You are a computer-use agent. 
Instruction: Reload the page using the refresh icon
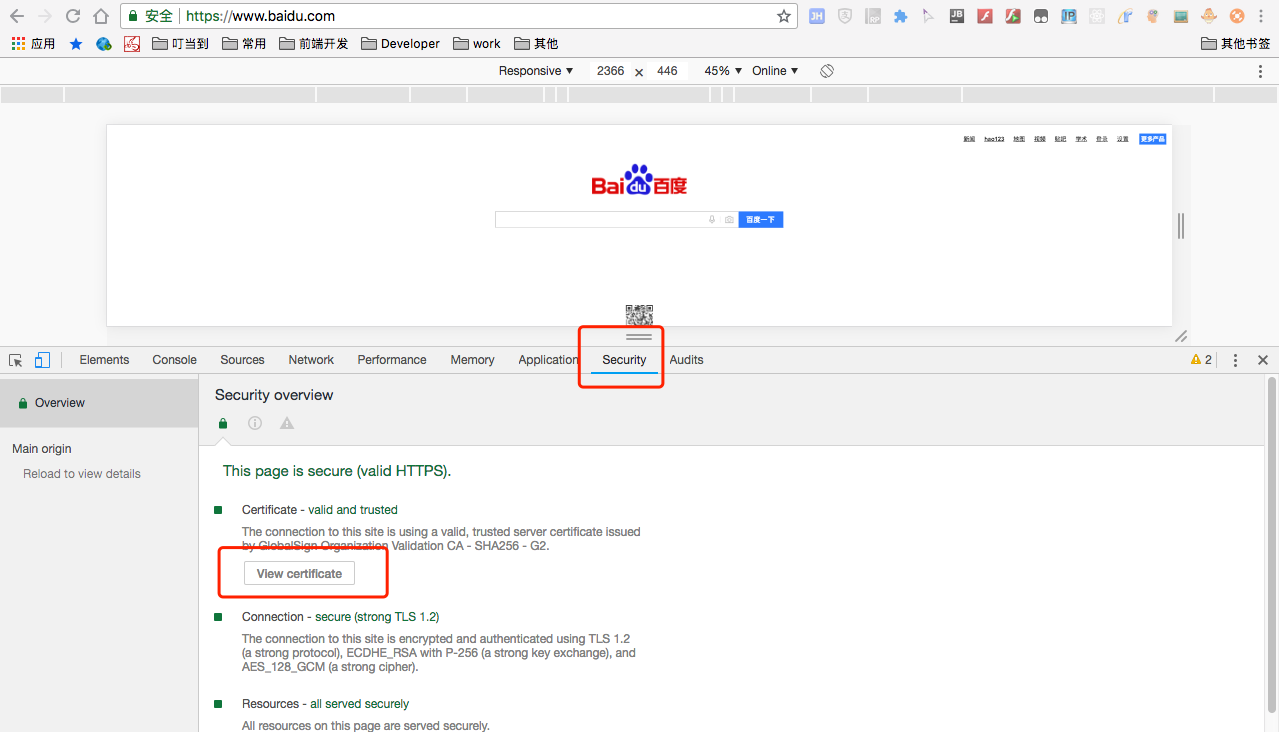[73, 16]
